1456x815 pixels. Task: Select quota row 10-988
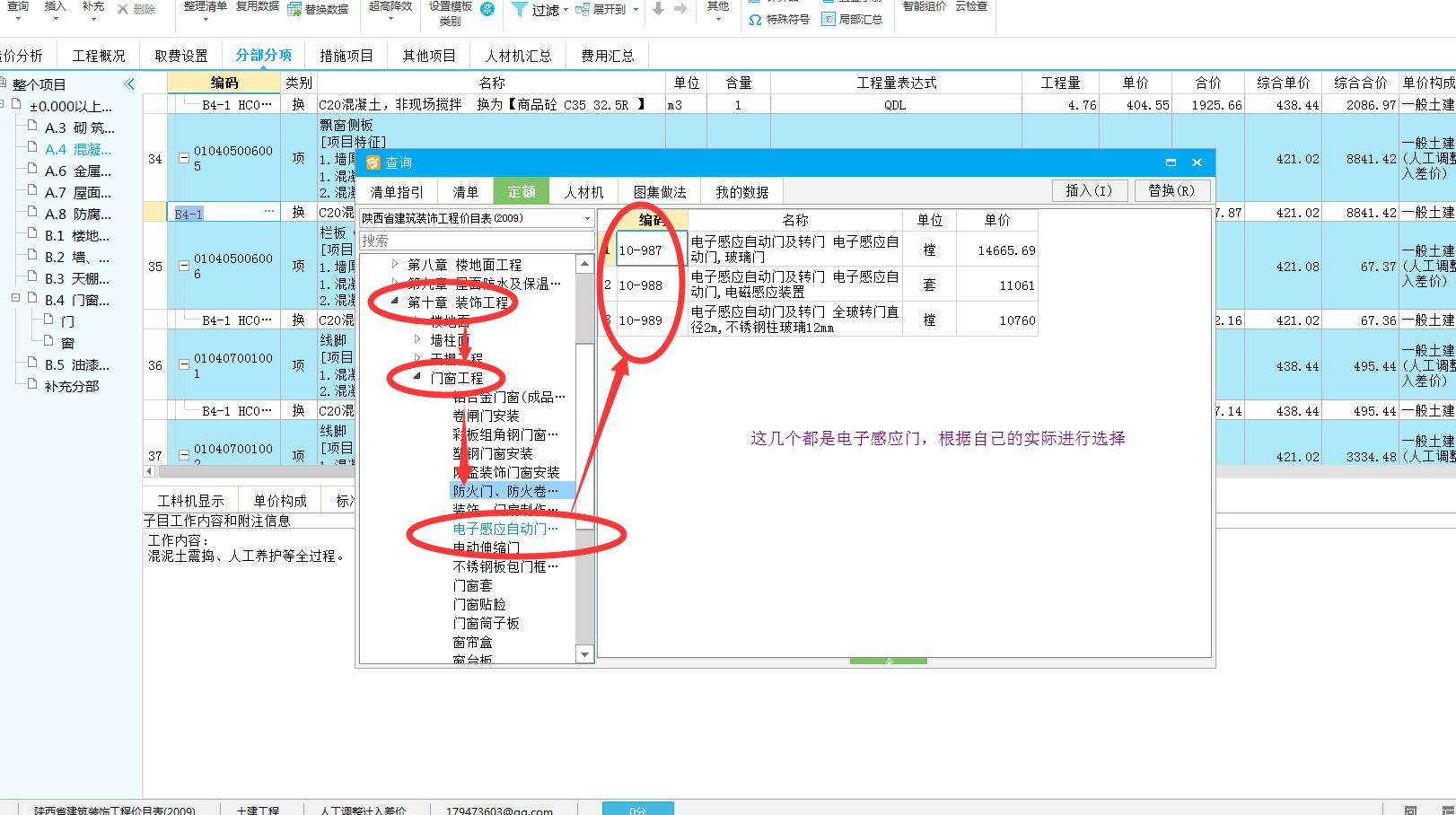pyautogui.click(x=817, y=285)
